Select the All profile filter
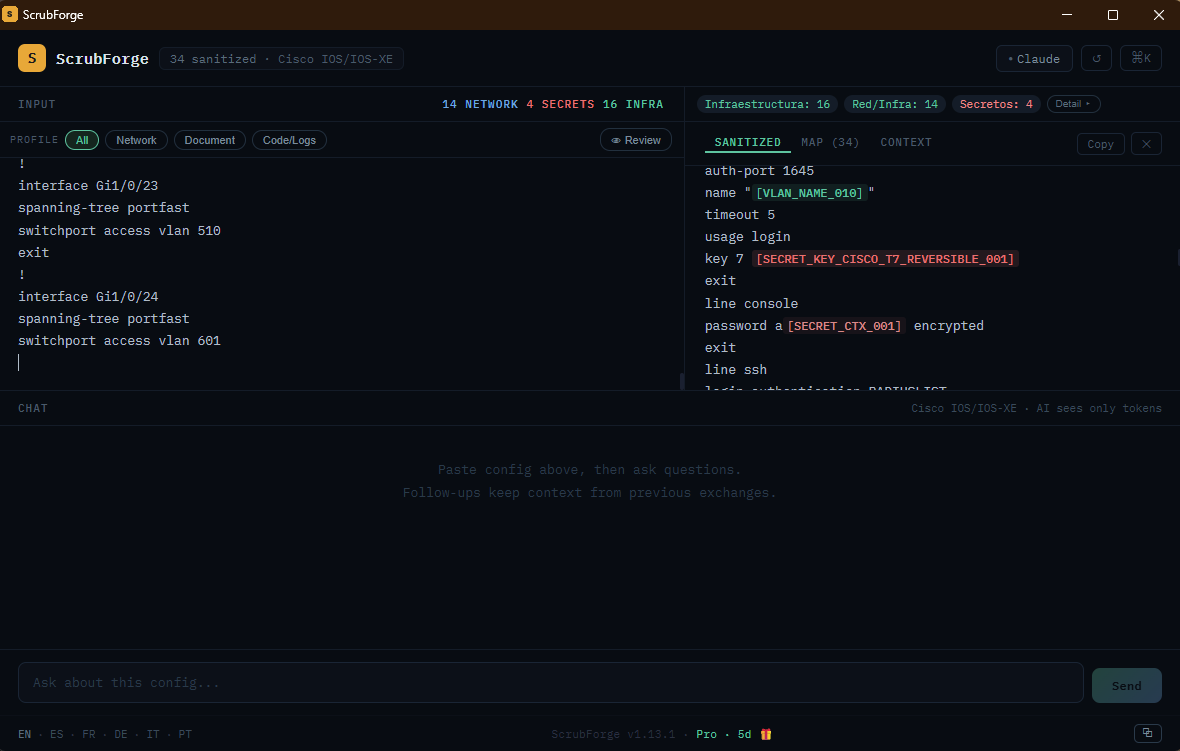The height and width of the screenshot is (751, 1180). tap(82, 140)
